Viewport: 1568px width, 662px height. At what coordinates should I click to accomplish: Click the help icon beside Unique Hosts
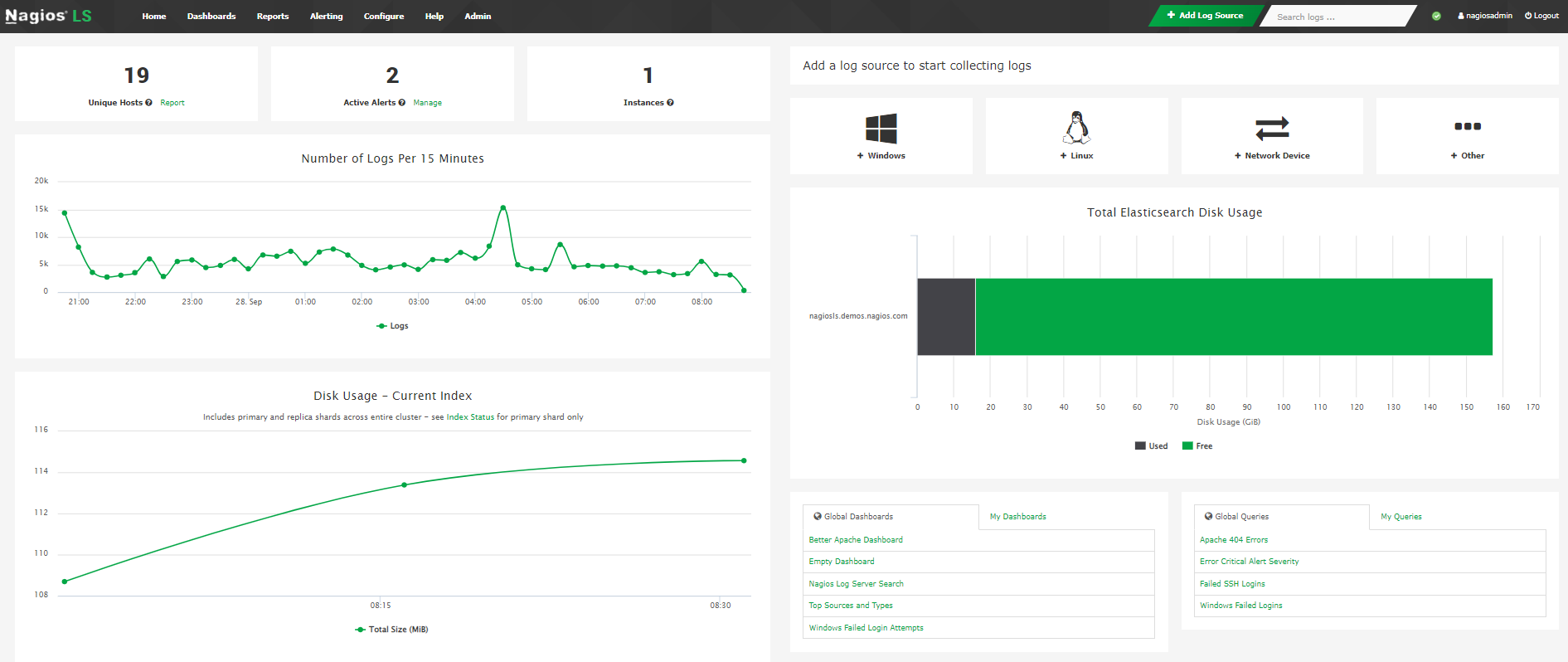pos(148,103)
